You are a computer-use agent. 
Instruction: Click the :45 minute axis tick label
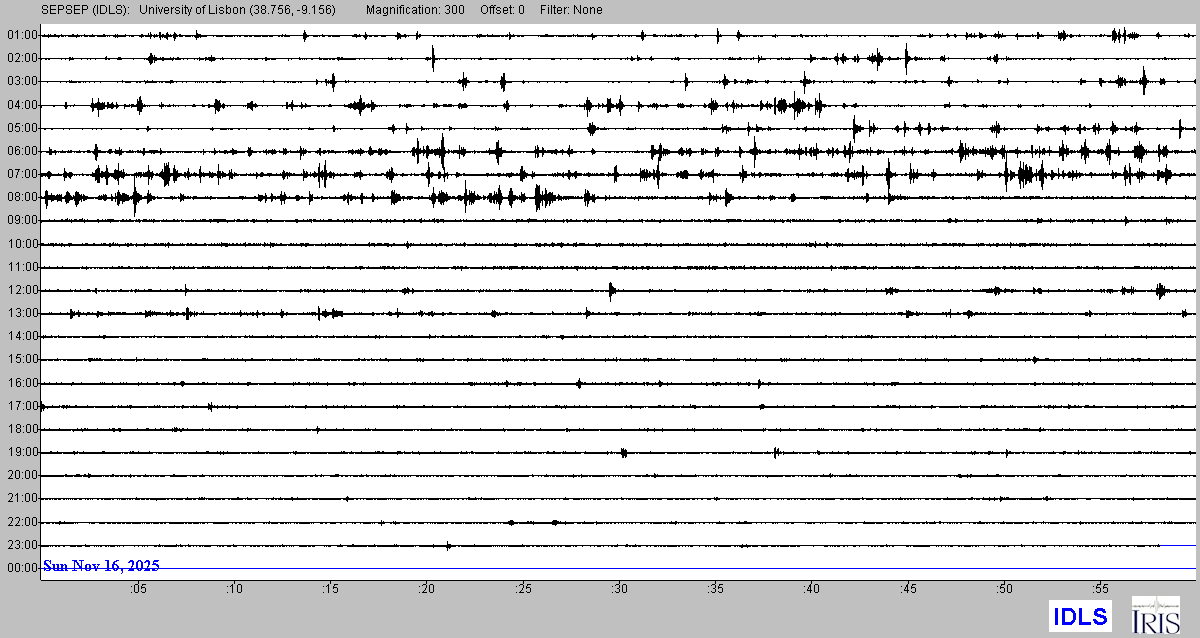tap(908, 589)
